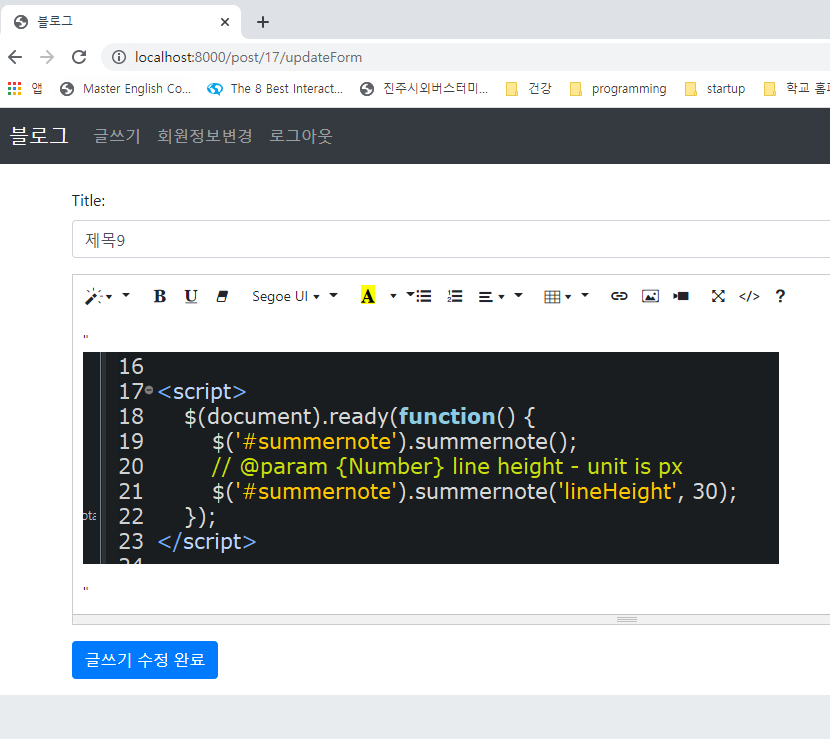Select the 블로그 browser tab
Screen dimensions: 830x739
(x=121, y=22)
